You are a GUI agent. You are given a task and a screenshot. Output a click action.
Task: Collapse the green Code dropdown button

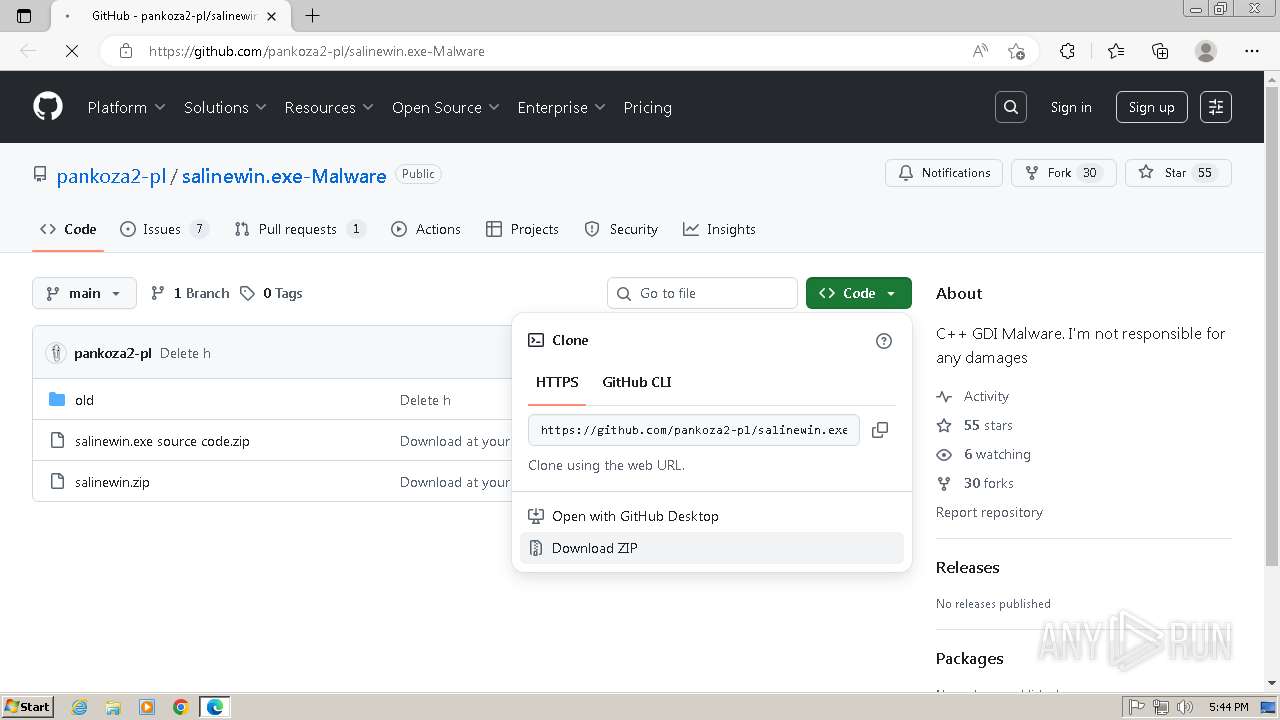858,293
